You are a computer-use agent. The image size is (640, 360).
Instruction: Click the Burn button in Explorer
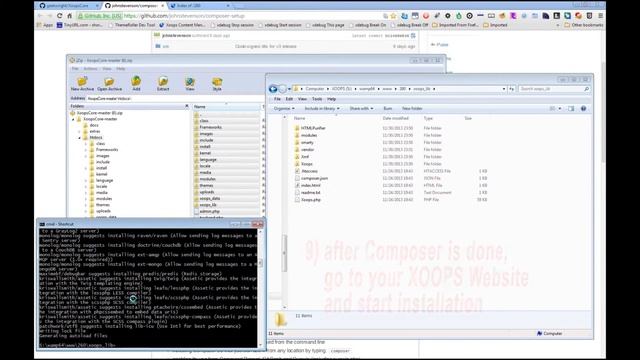[388, 109]
